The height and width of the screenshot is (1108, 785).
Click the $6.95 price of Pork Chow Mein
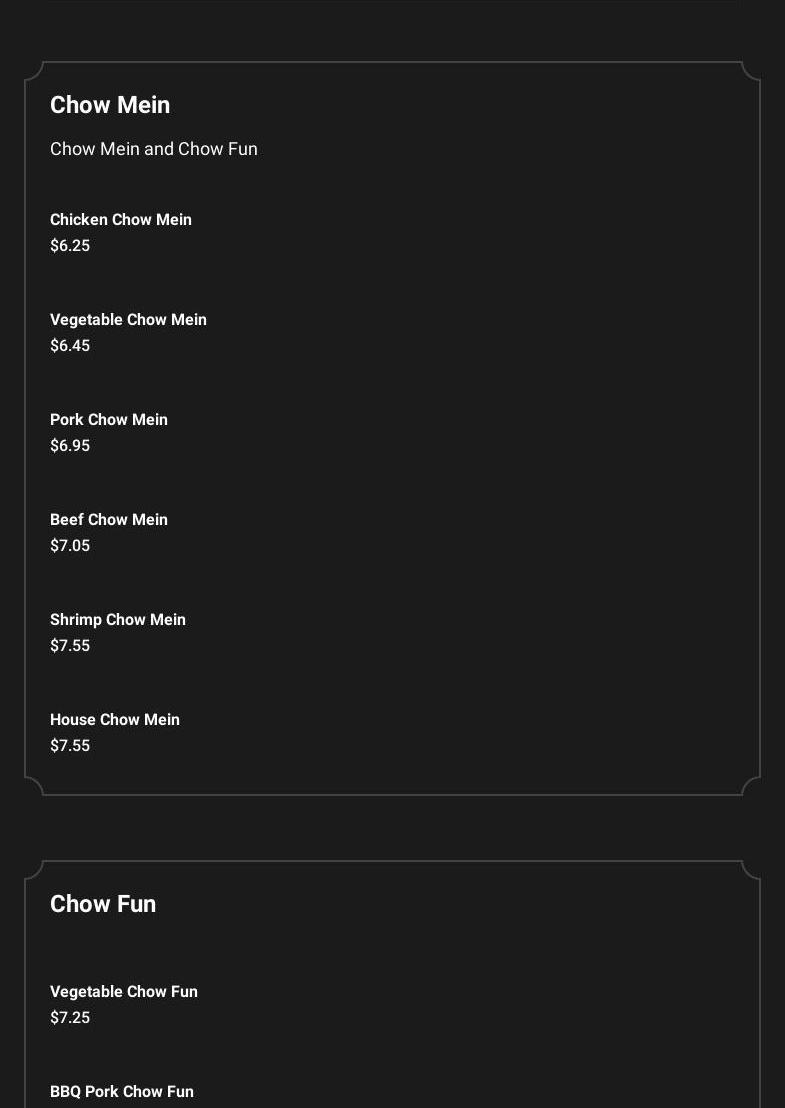pyautogui.click(x=70, y=446)
